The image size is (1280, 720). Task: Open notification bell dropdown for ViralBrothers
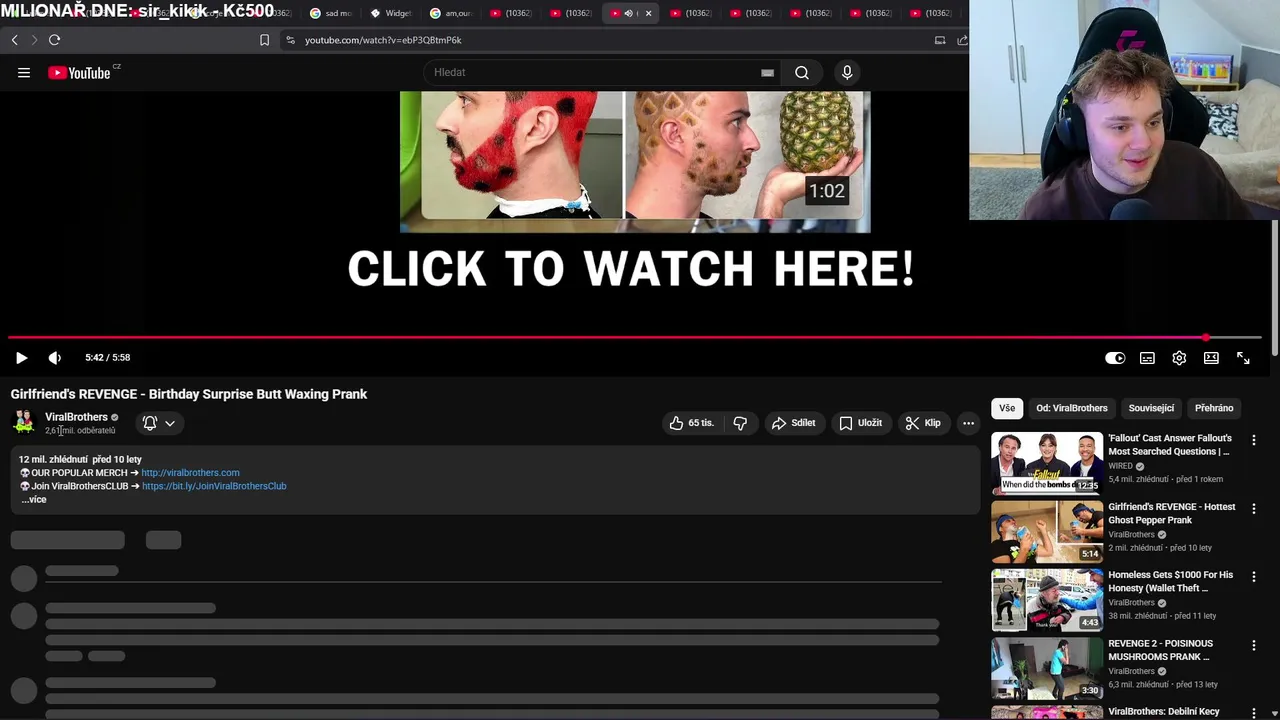coord(159,423)
